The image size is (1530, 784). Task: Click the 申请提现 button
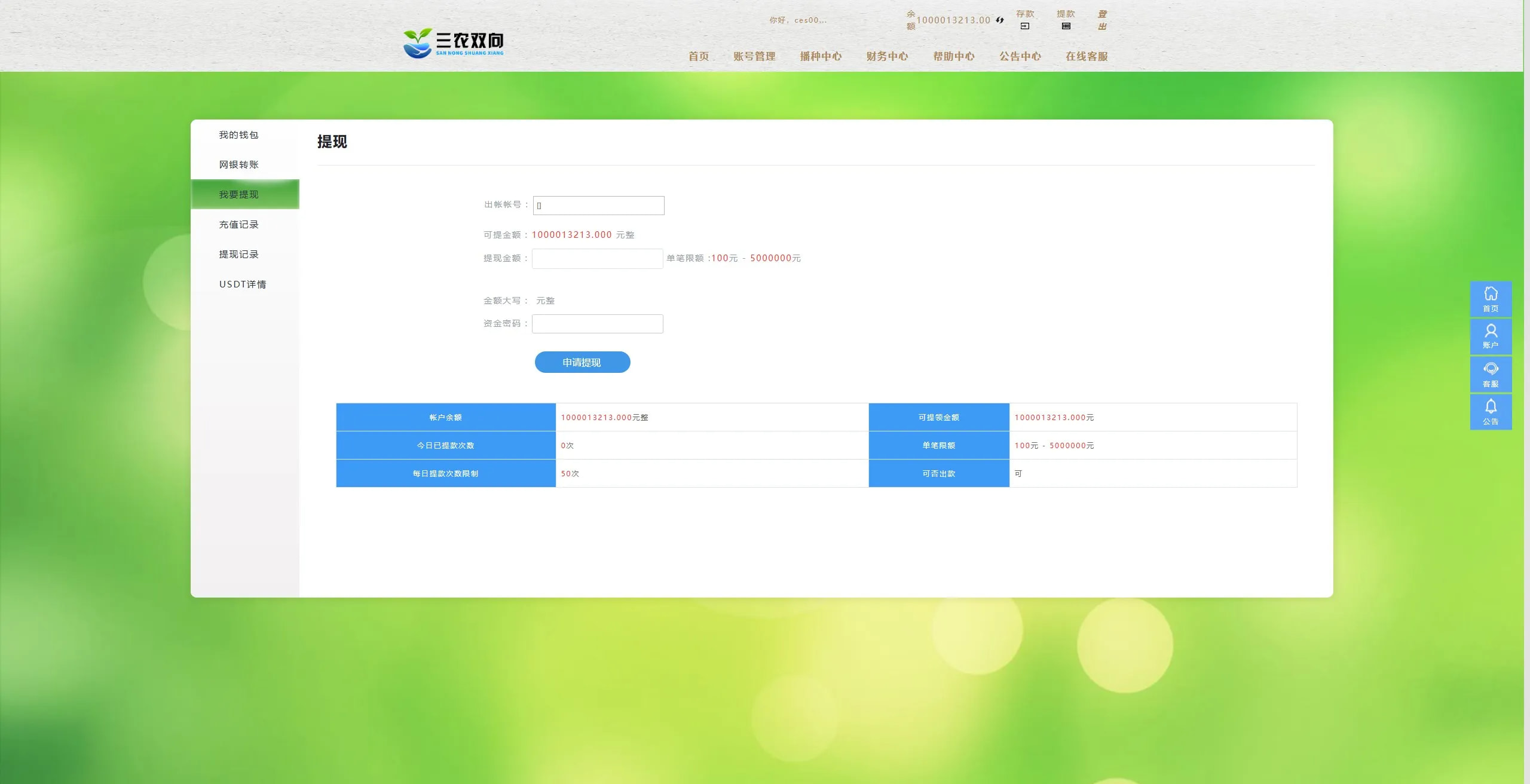pos(582,362)
